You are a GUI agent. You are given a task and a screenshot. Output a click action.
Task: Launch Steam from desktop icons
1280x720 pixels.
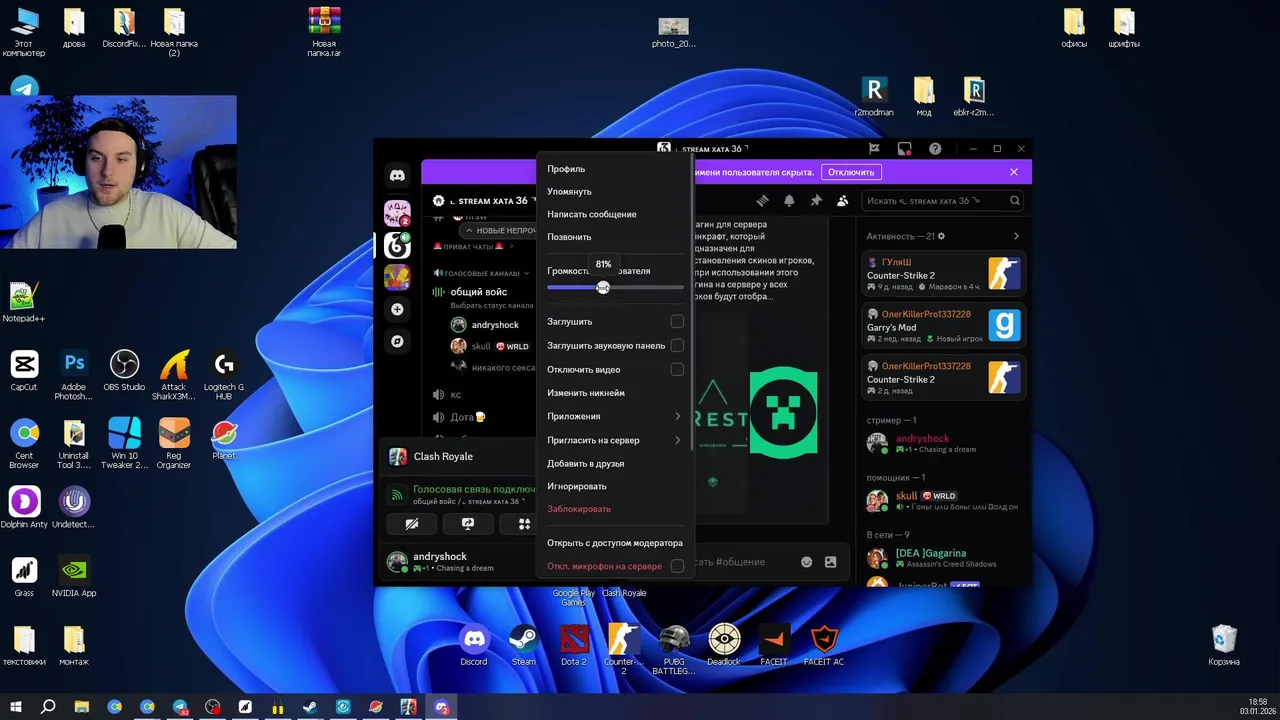(x=524, y=646)
